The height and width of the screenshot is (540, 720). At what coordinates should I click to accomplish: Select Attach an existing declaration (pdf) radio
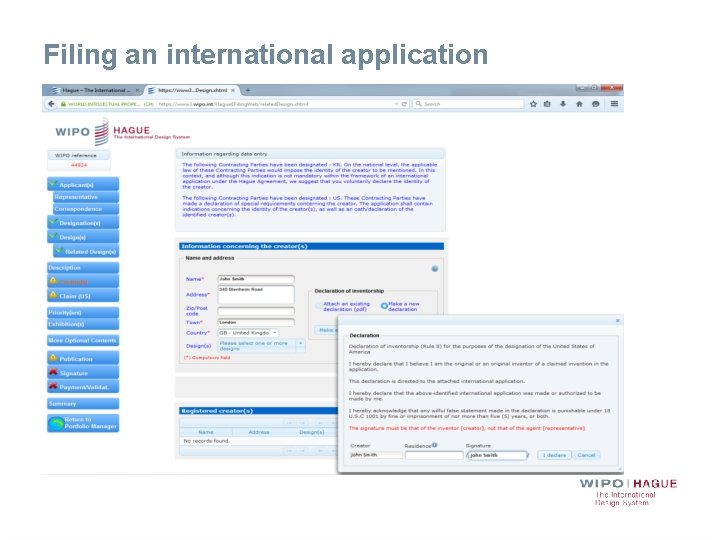(319, 306)
